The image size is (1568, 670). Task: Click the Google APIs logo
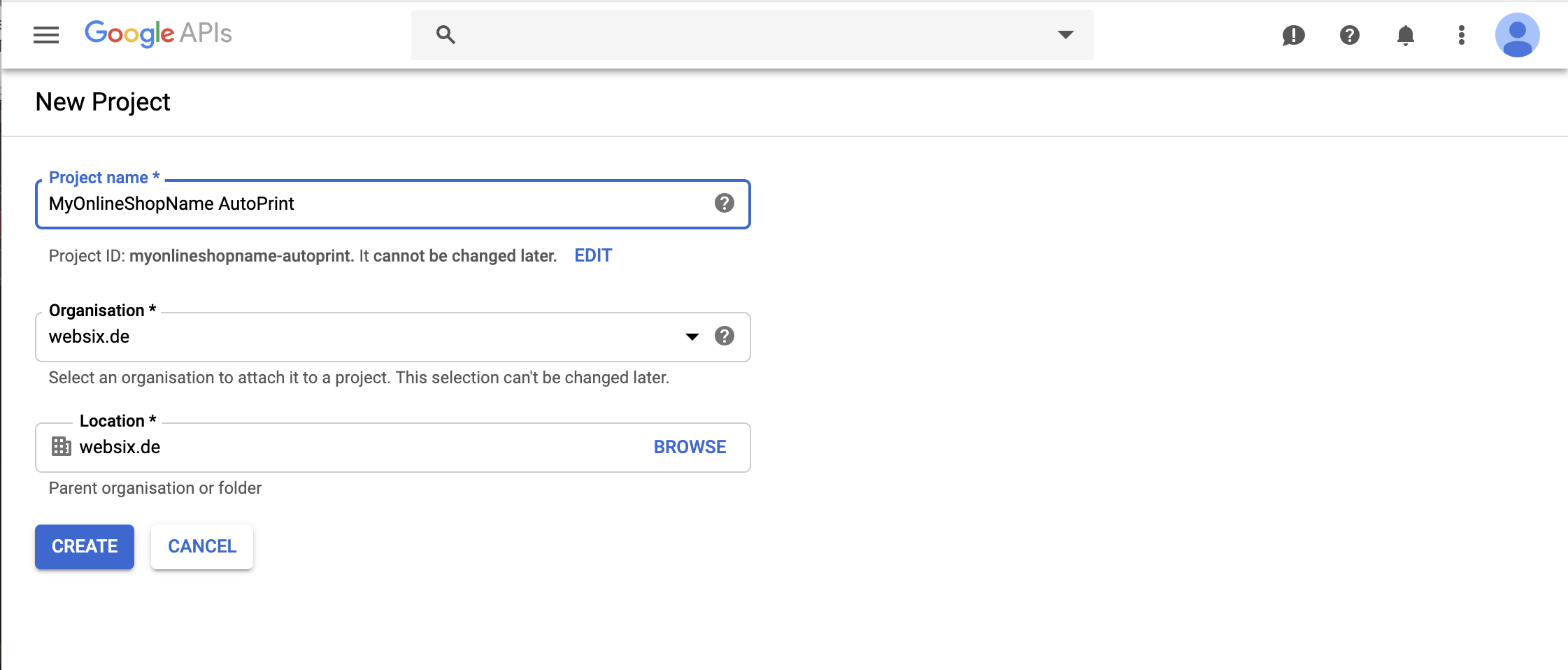[x=158, y=34]
